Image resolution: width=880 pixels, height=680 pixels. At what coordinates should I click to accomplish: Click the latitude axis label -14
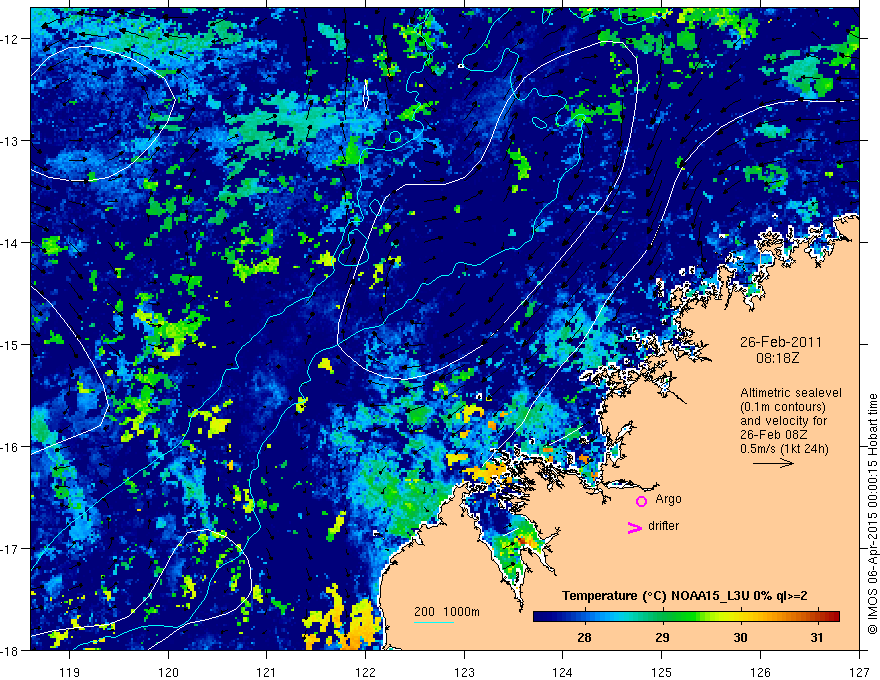(x=11, y=243)
